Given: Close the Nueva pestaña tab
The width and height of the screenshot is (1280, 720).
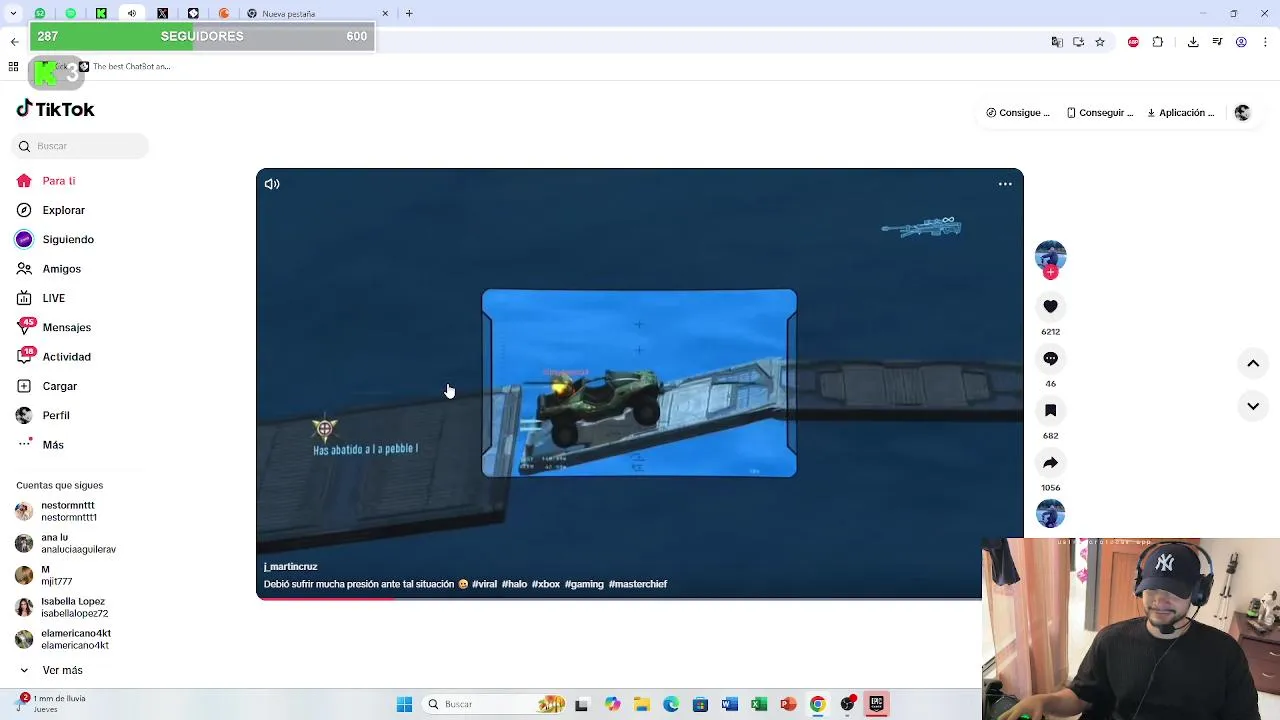Looking at the screenshot, I should [x=385, y=14].
